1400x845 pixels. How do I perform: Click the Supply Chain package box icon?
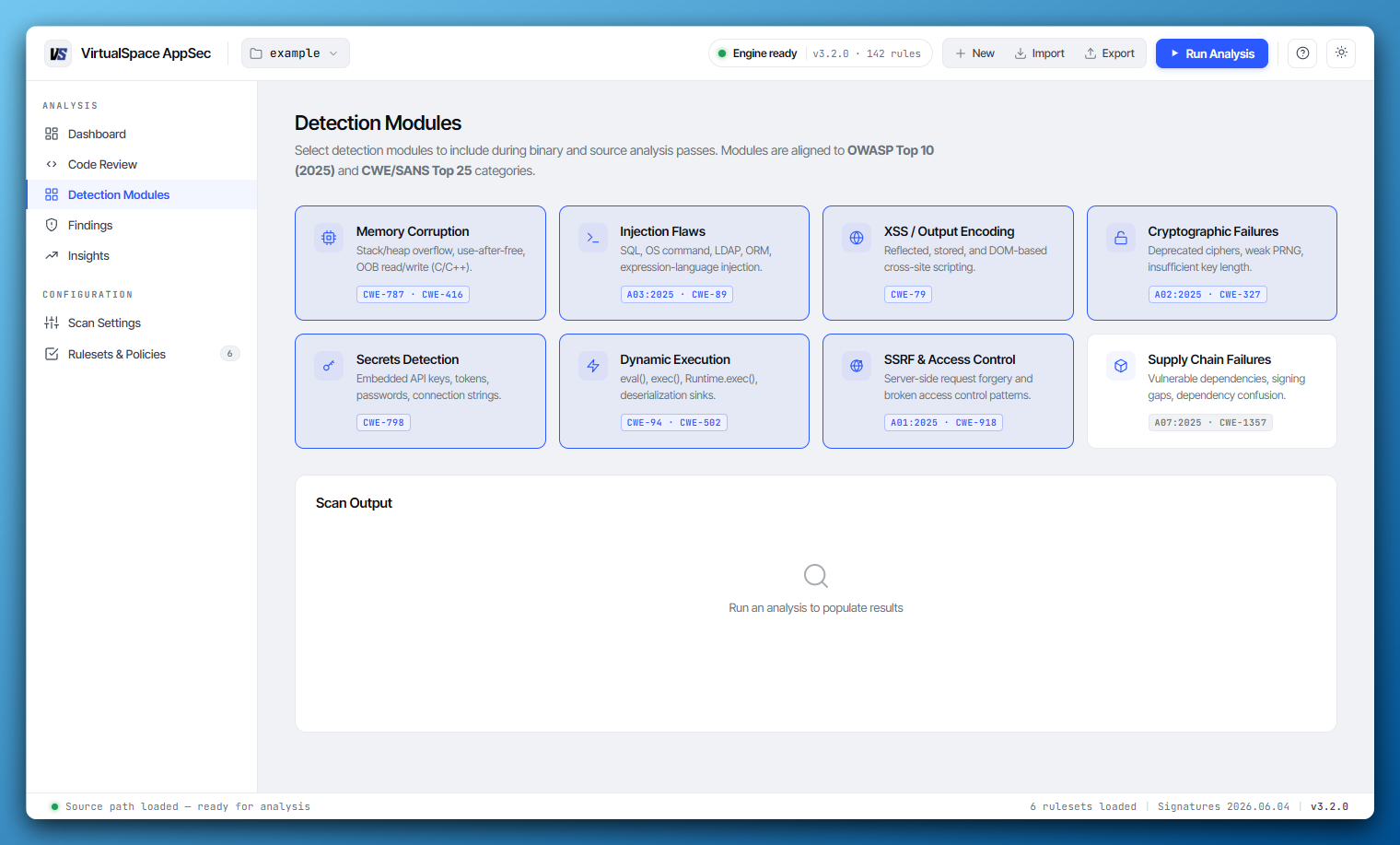[1121, 366]
